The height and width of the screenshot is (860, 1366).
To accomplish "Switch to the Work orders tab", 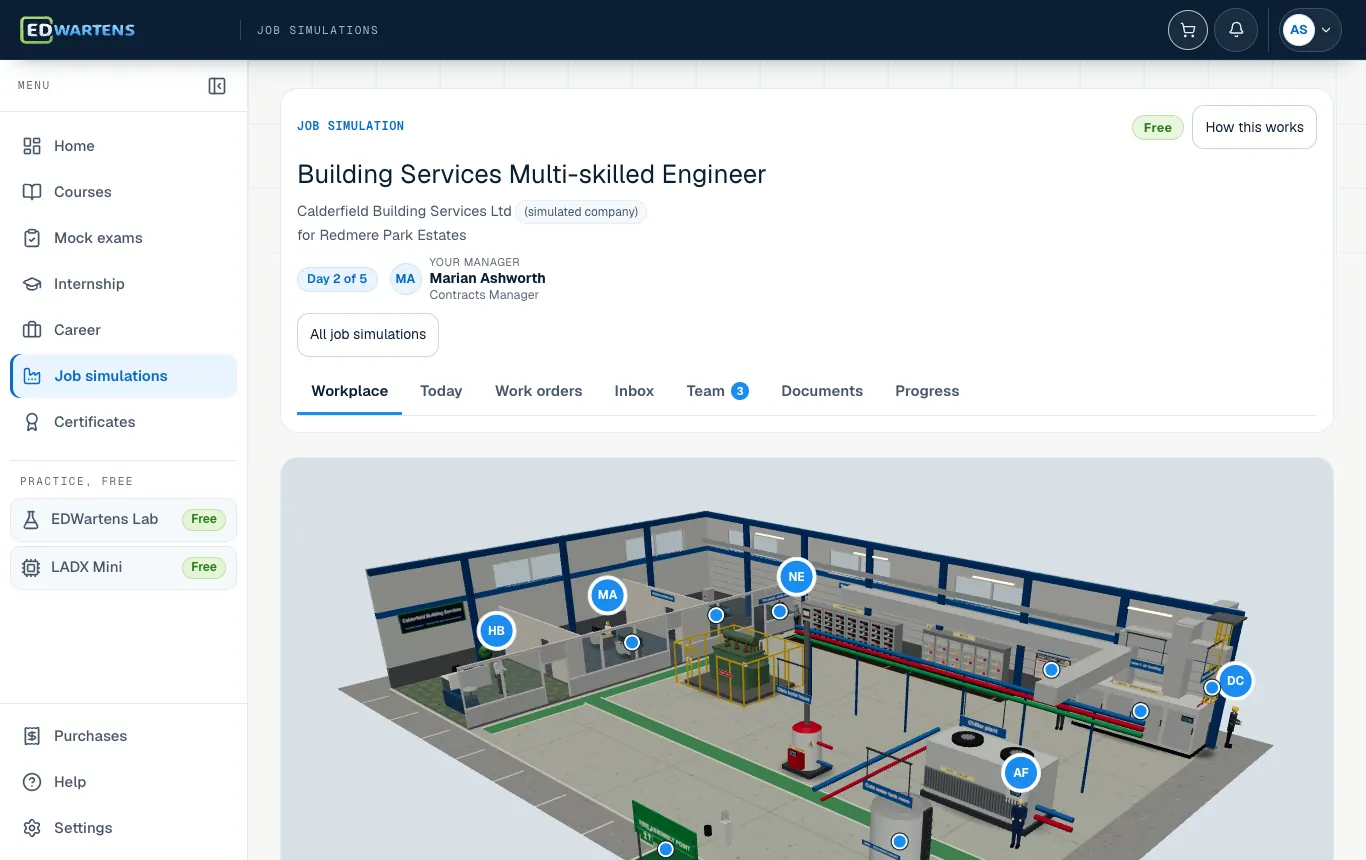I will tap(538, 391).
